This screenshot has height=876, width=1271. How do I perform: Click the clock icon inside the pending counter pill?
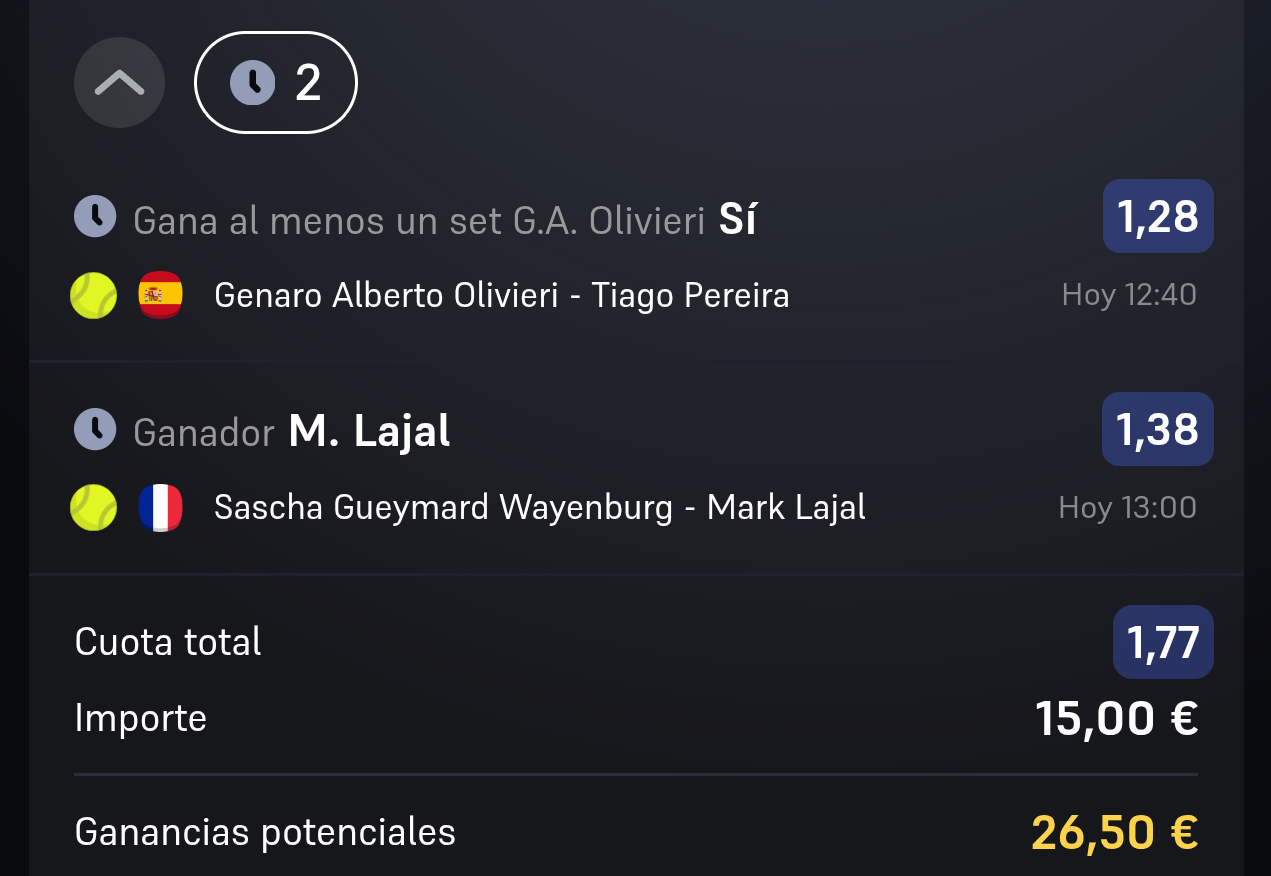point(252,83)
